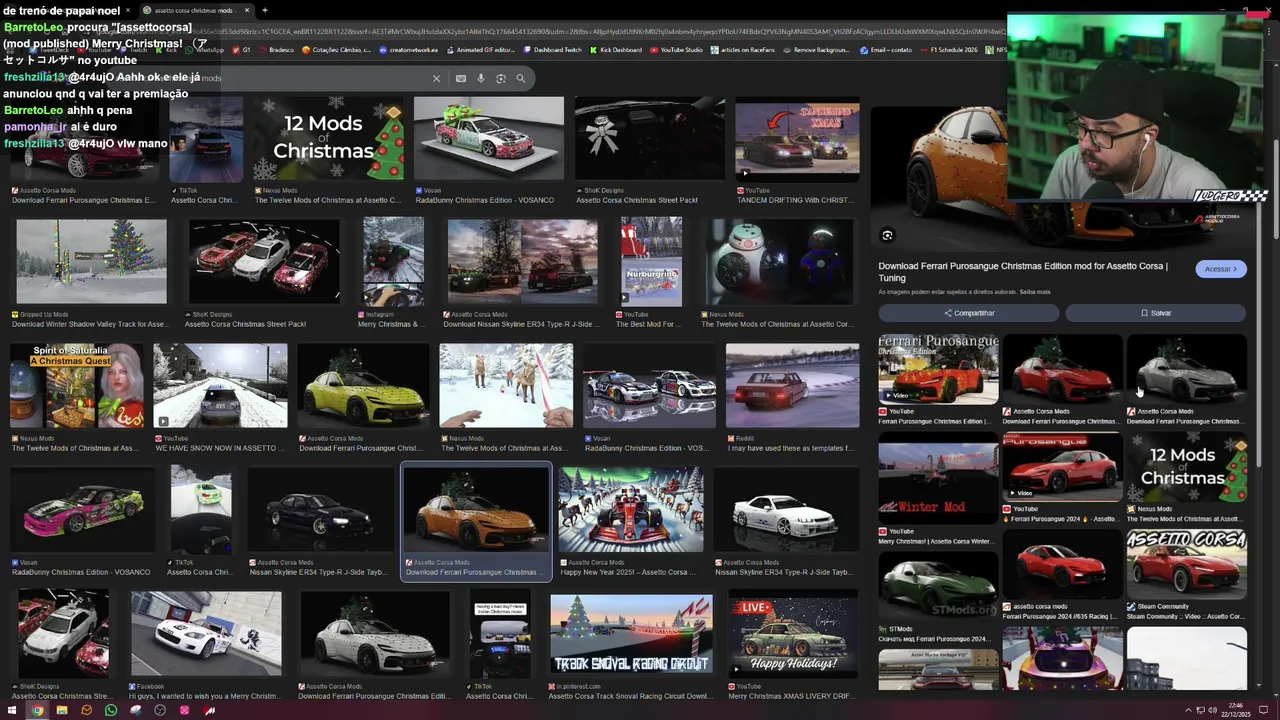Open the Cotações Câmbio bookmark

(x=337, y=50)
